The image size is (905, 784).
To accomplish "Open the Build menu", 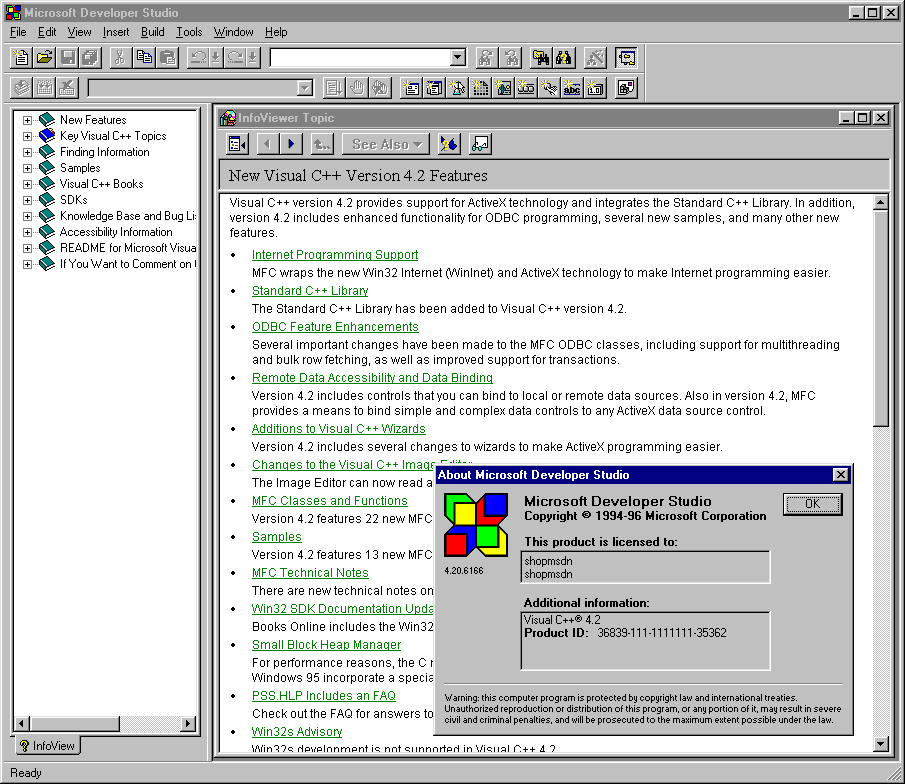I will pos(152,32).
